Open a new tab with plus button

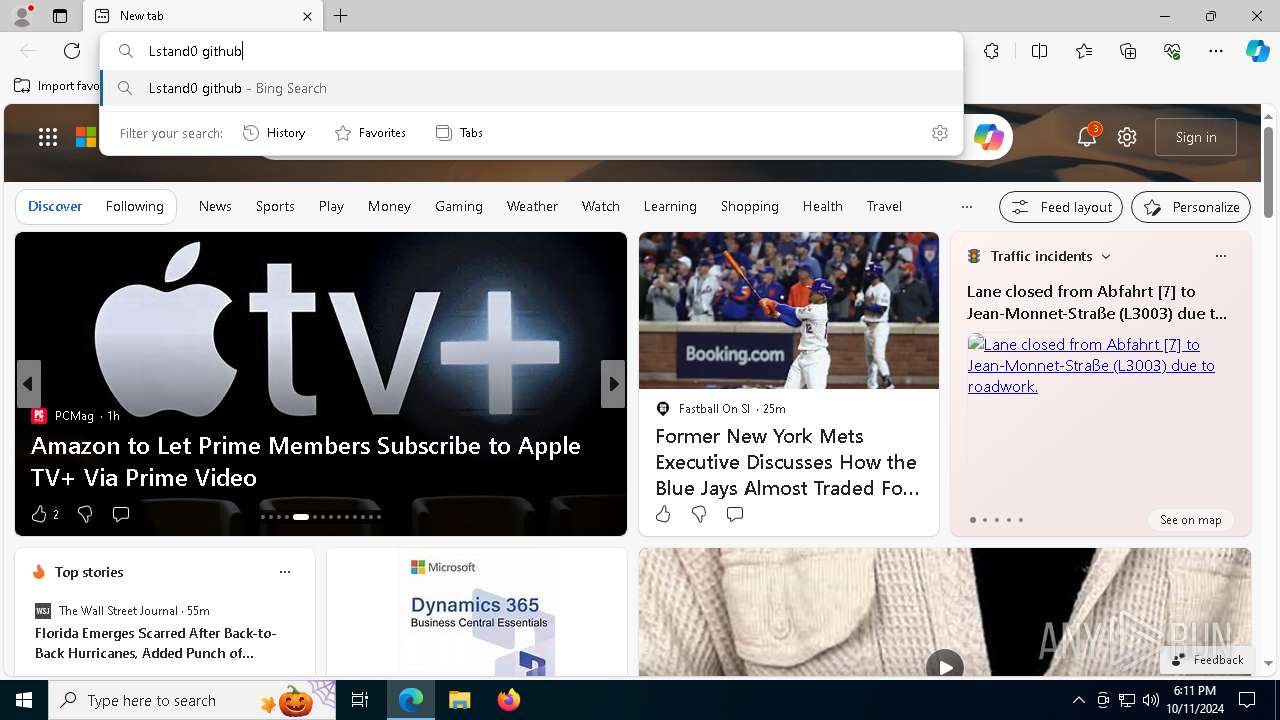pyautogui.click(x=341, y=16)
